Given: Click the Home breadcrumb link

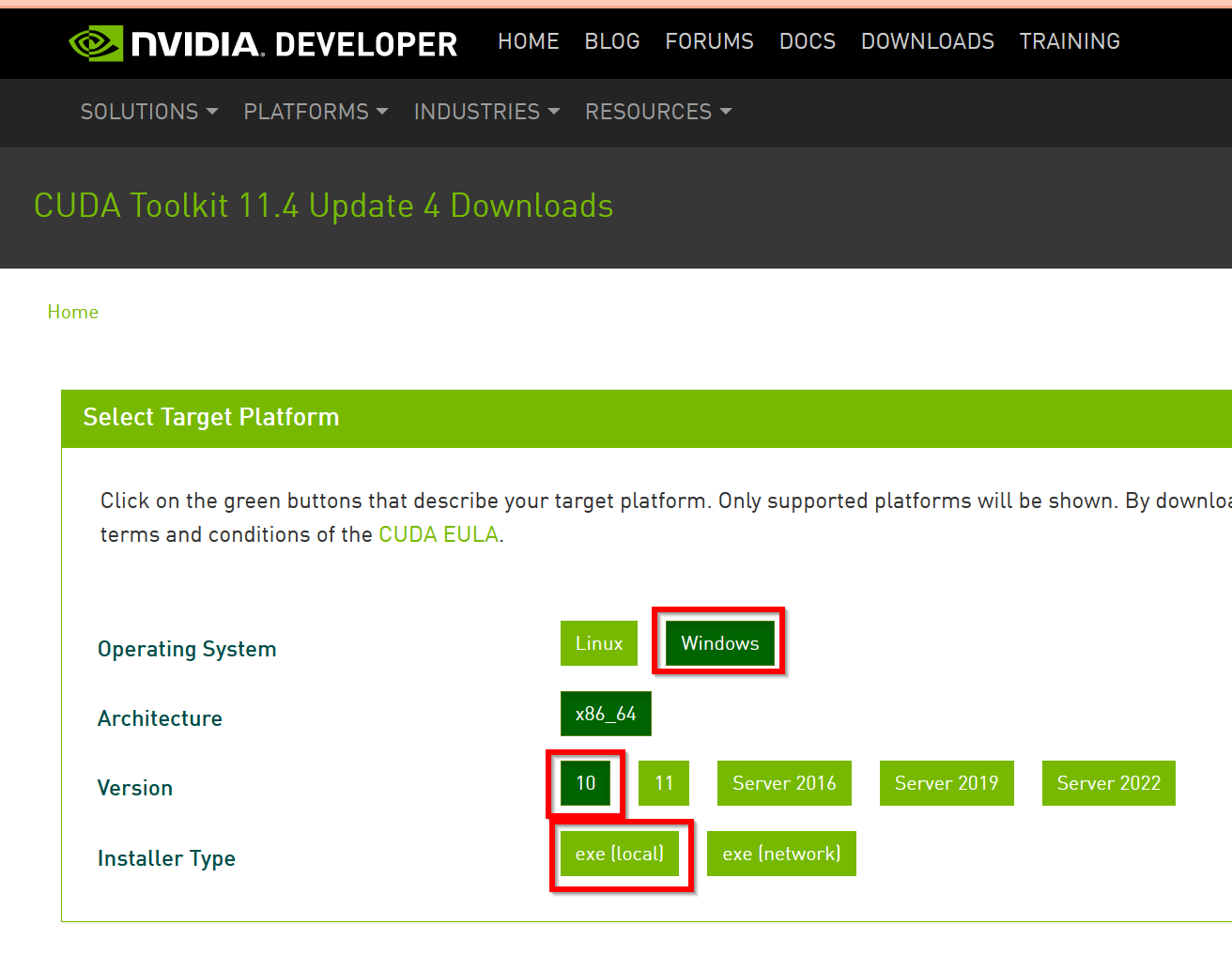Looking at the screenshot, I should click(x=73, y=312).
